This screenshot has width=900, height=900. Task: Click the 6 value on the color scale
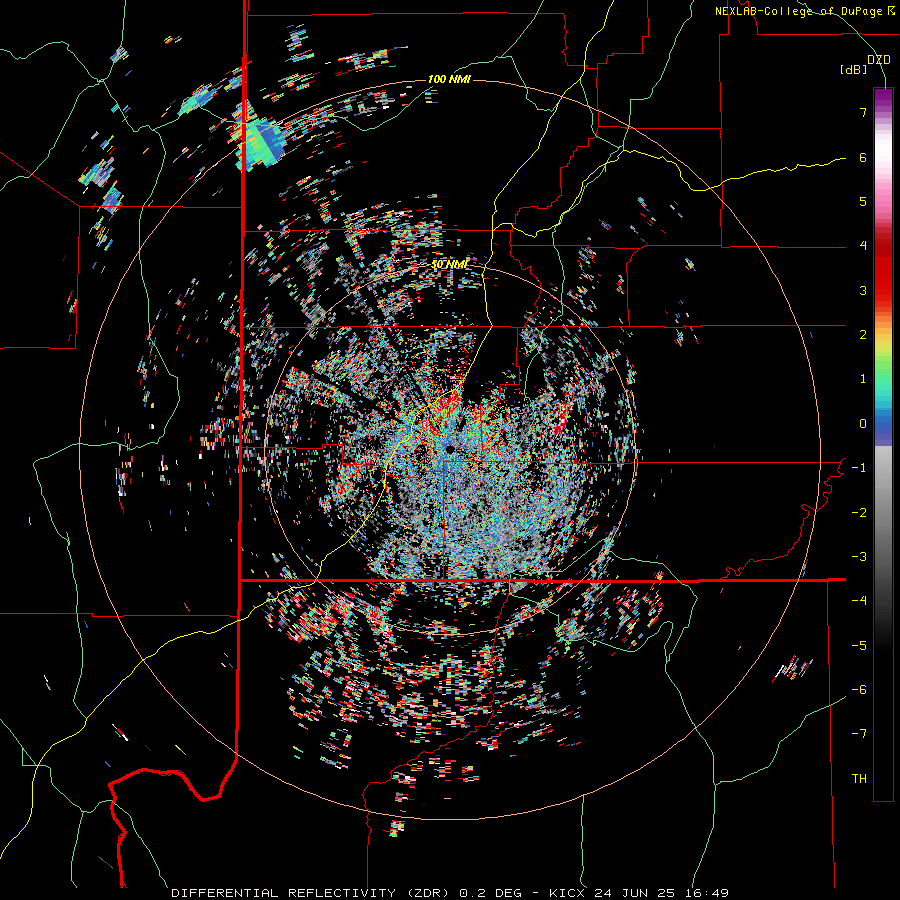pyautogui.click(x=863, y=157)
